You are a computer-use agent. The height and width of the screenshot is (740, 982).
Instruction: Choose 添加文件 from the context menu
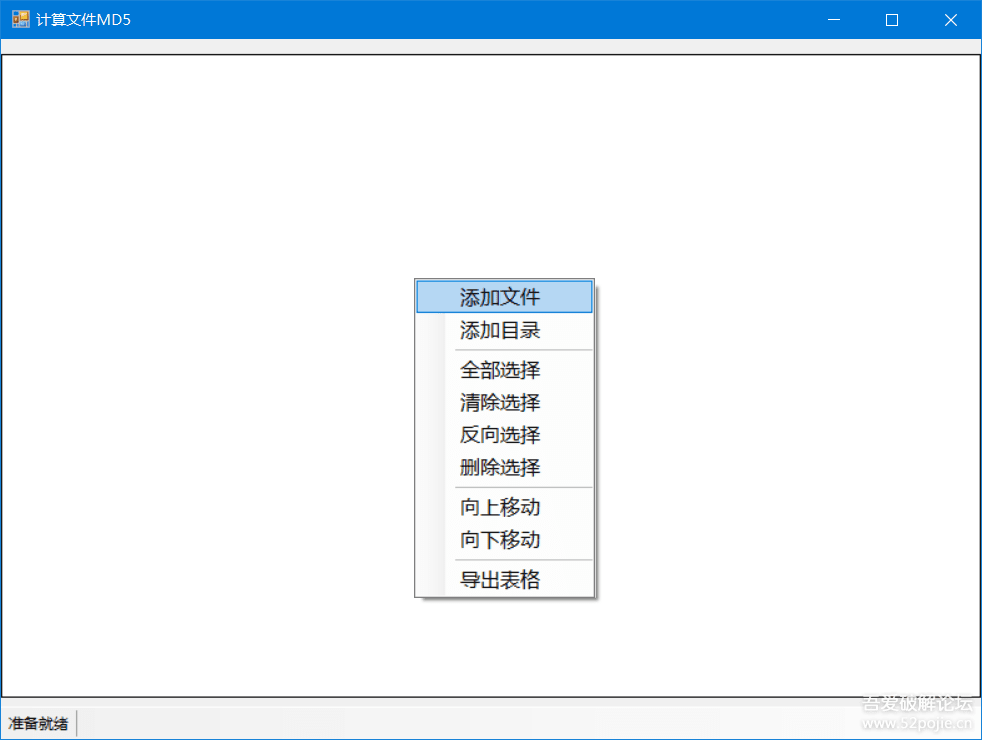pyautogui.click(x=500, y=297)
